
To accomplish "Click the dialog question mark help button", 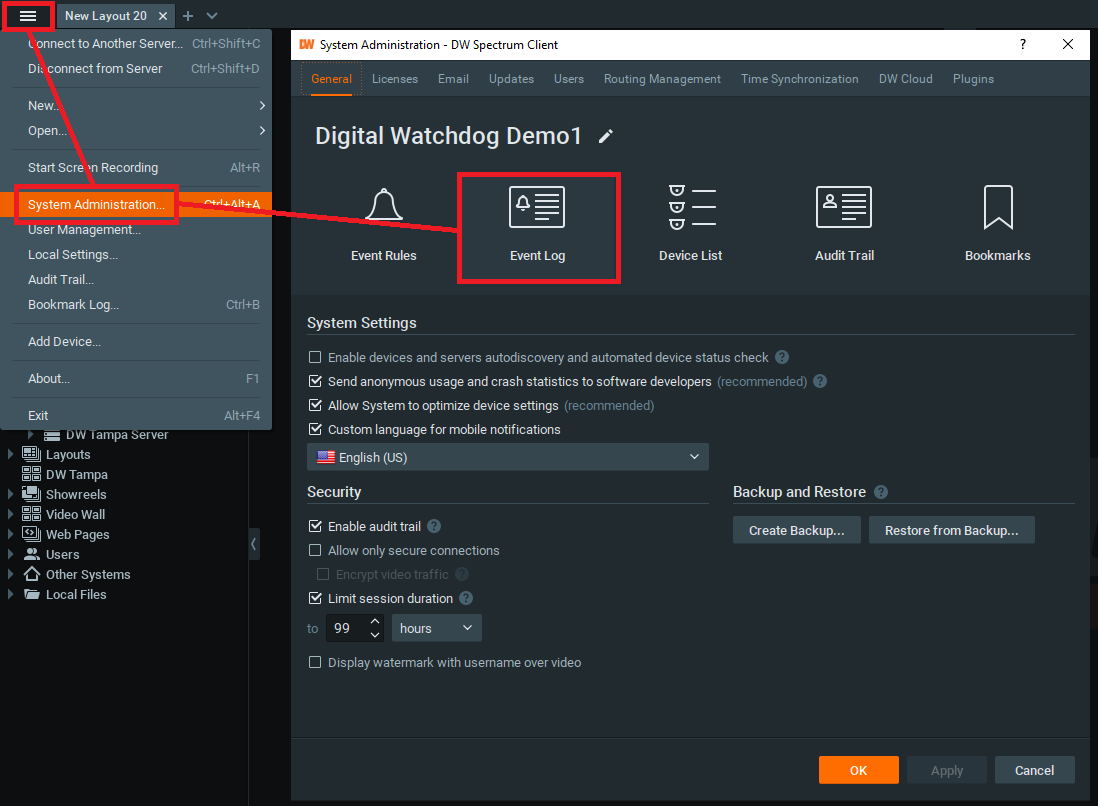I will click(1022, 44).
